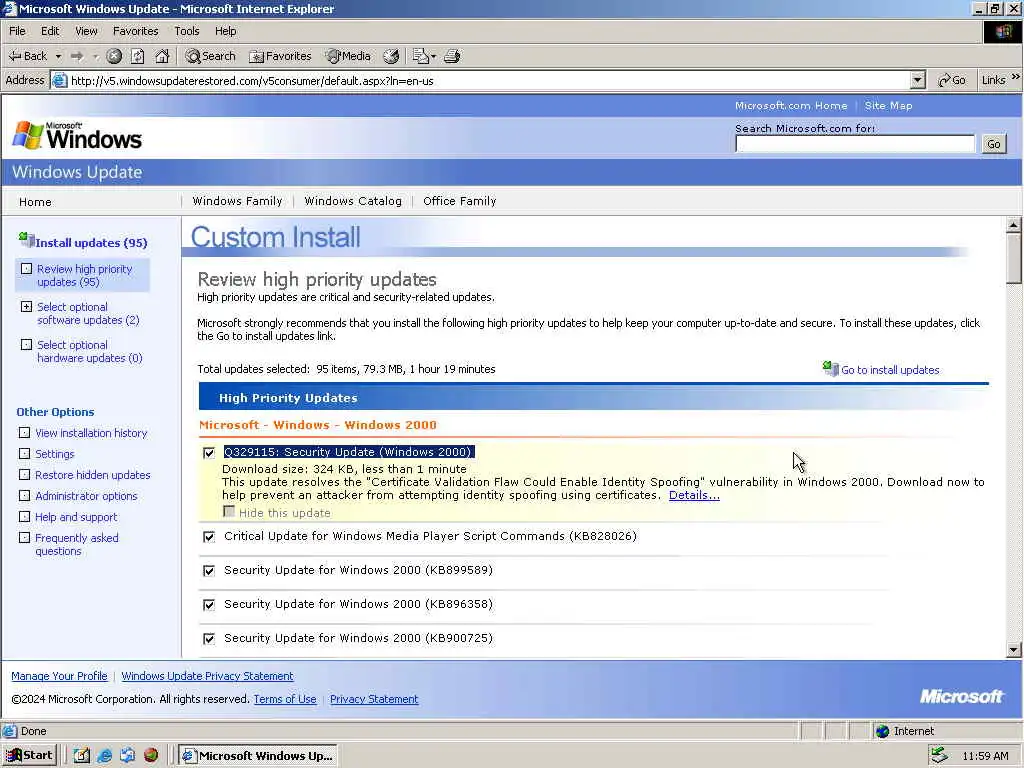Open Show Desktop quick launch icon in taskbar
Screen dimensions: 1024x768
82,756
